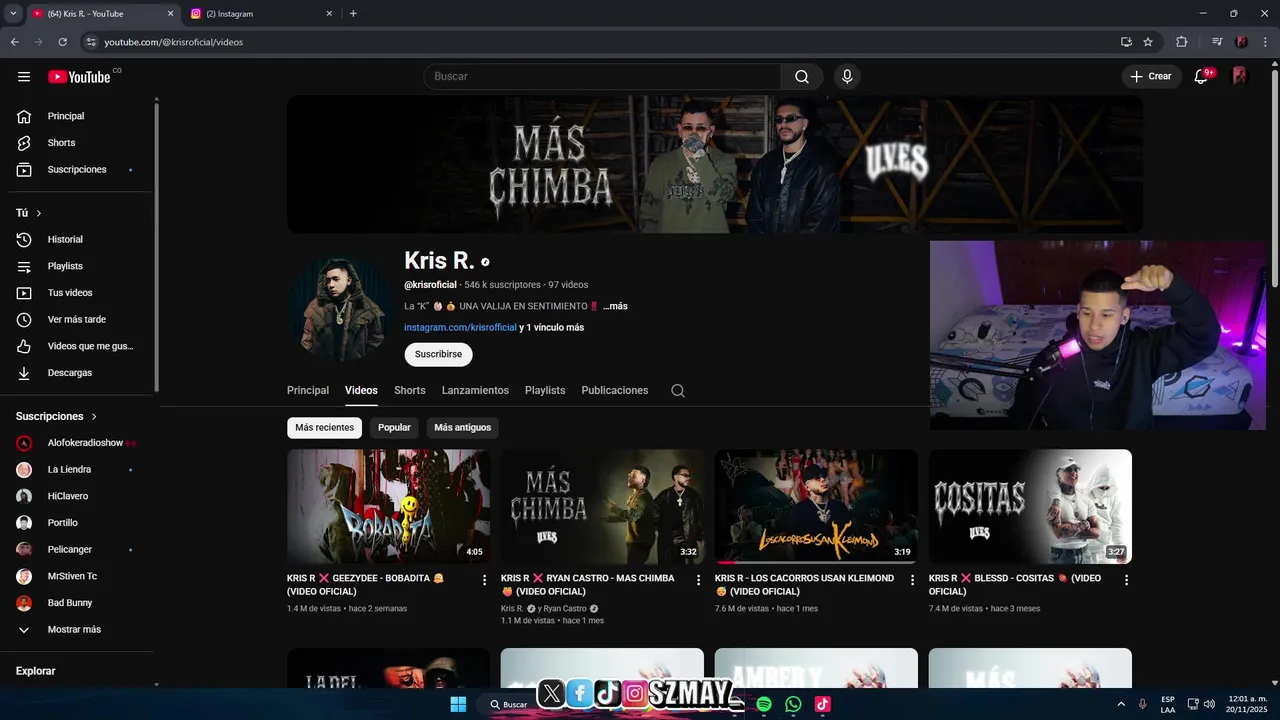This screenshot has height=720, width=1280.
Task: Open Suscripciones in the sidebar
Action: [77, 170]
